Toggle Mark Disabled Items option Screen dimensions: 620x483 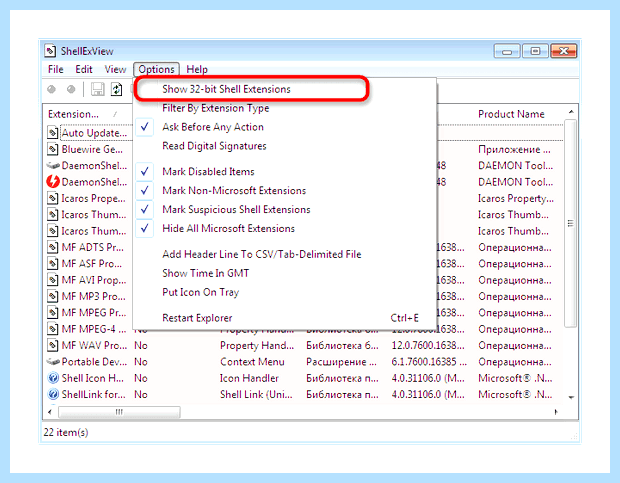(285, 172)
